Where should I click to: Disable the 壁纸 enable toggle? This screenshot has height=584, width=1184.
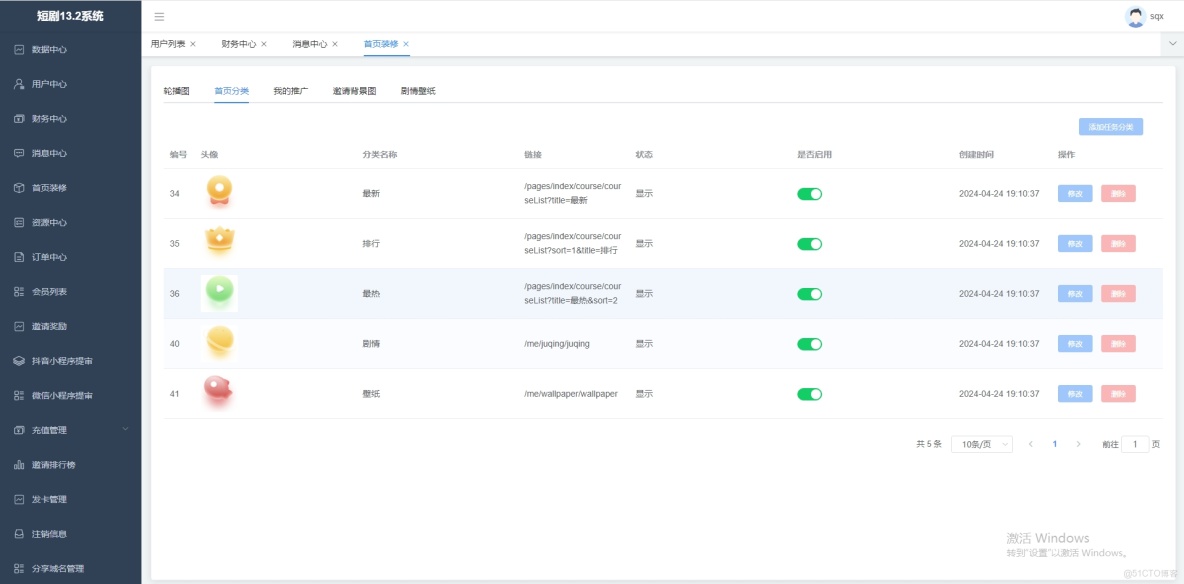click(808, 393)
